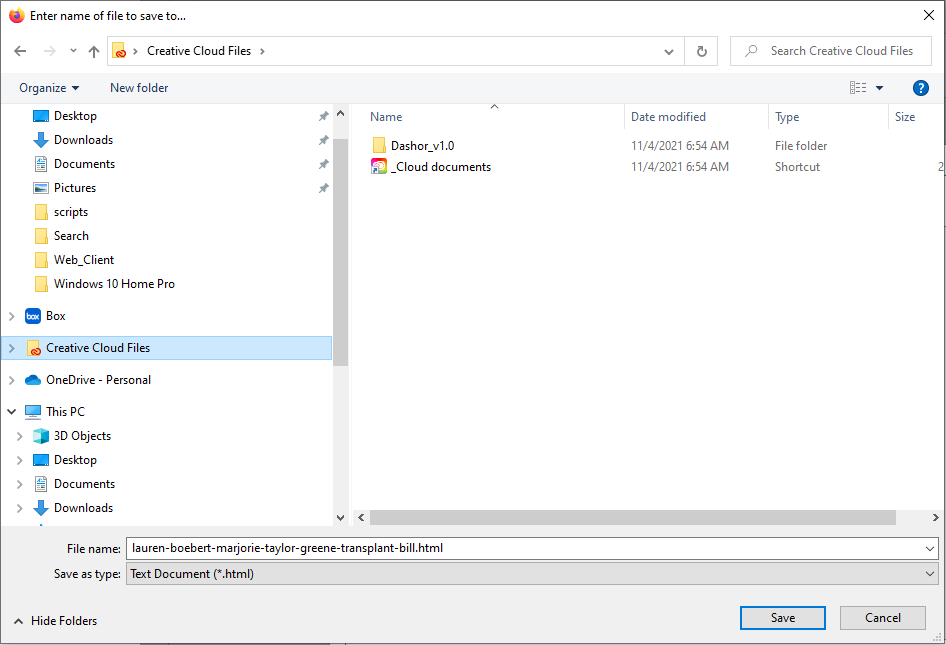
Task: Open the Save as type dropdown
Action: 532,574
